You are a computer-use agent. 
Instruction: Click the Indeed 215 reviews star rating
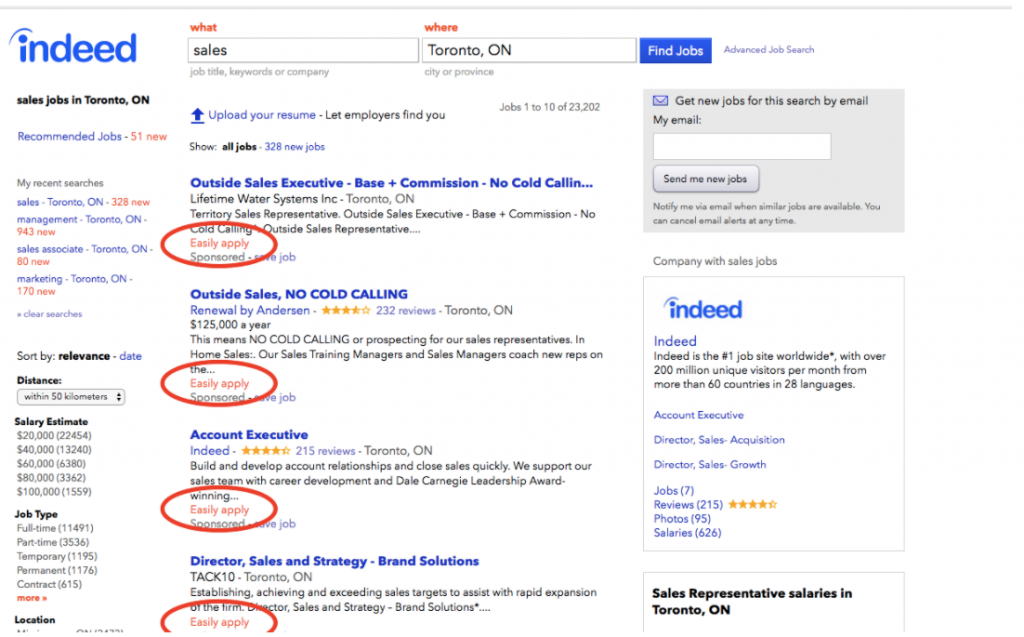(x=265, y=451)
